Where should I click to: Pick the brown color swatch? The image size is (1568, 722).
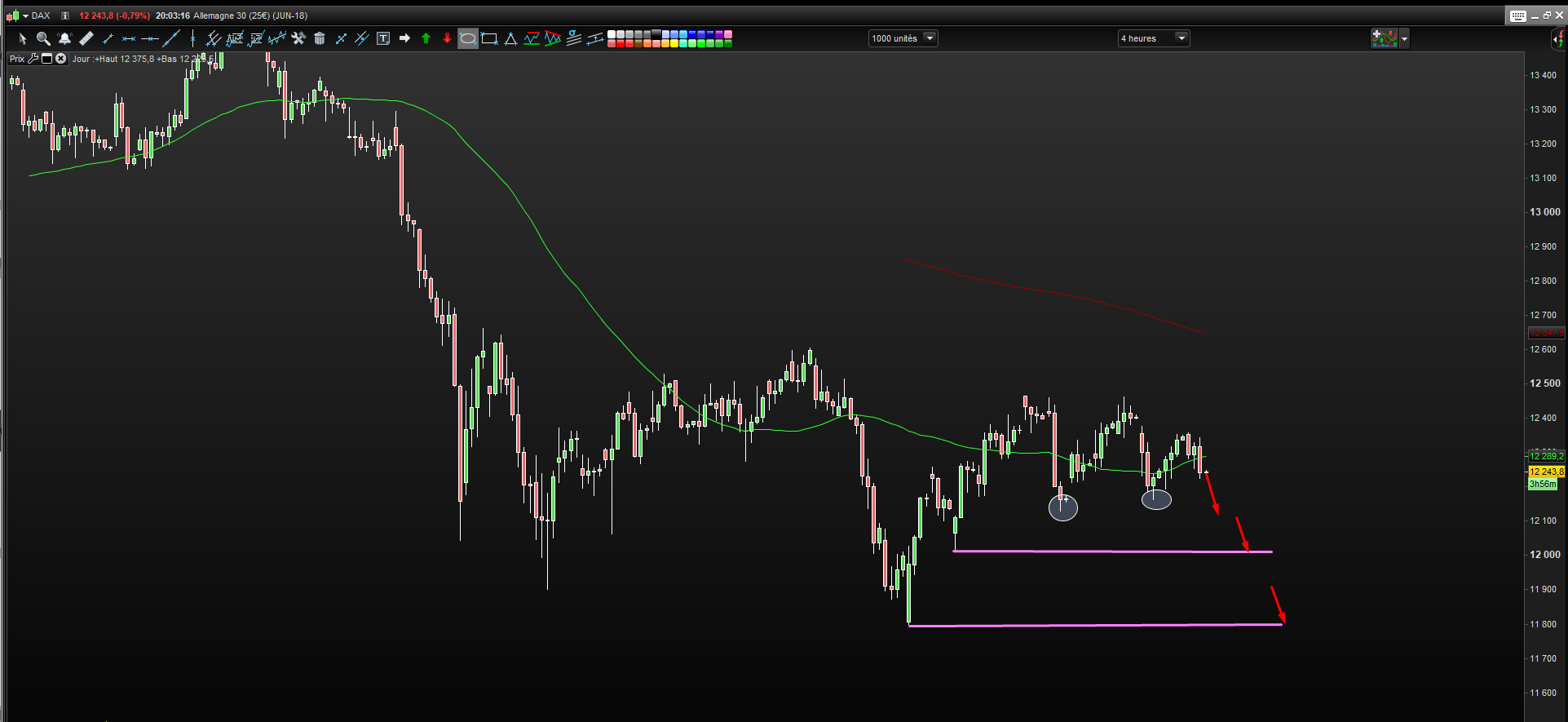[x=638, y=43]
